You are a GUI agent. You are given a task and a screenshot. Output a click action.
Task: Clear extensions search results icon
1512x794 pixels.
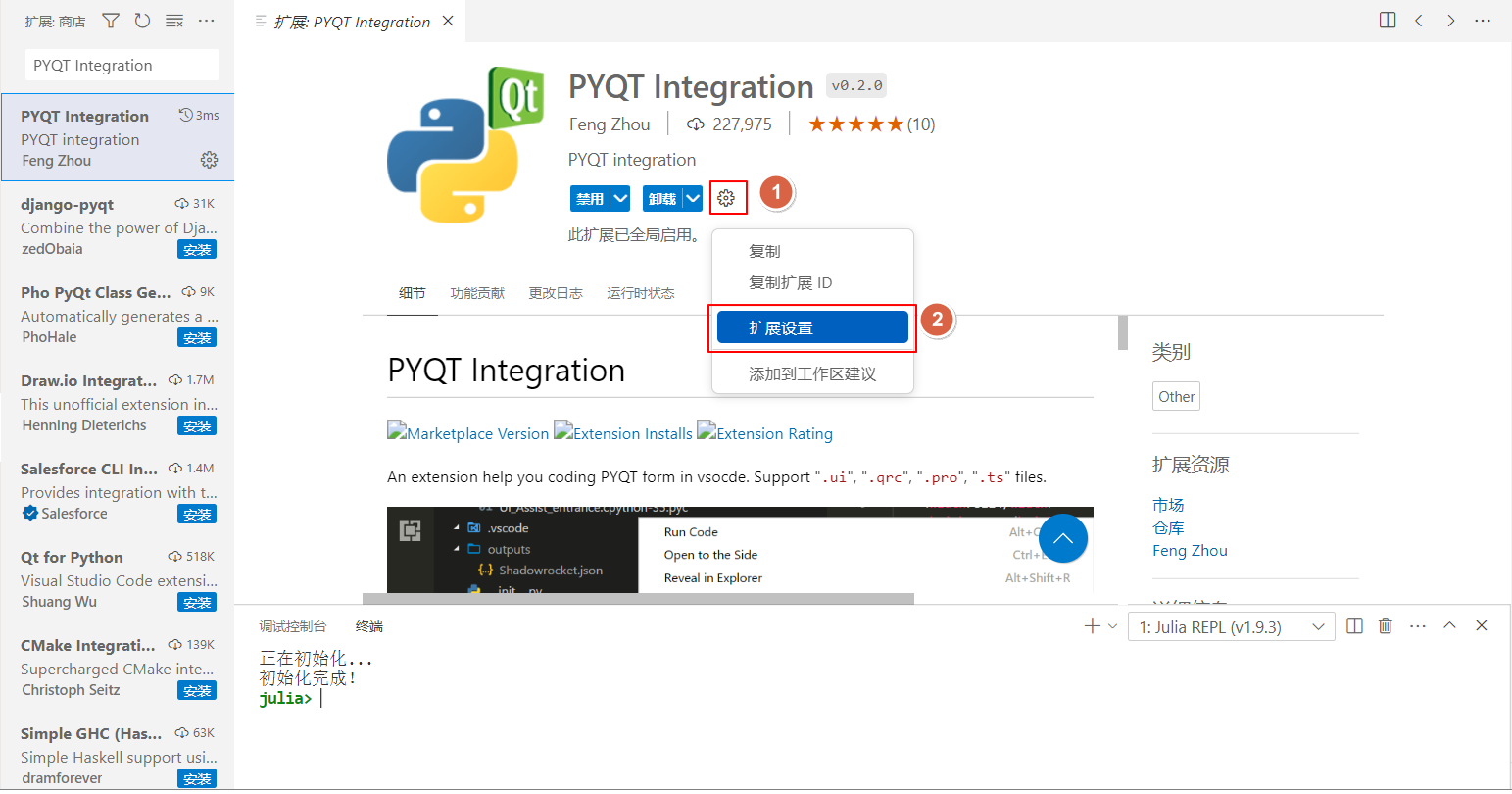click(x=174, y=21)
